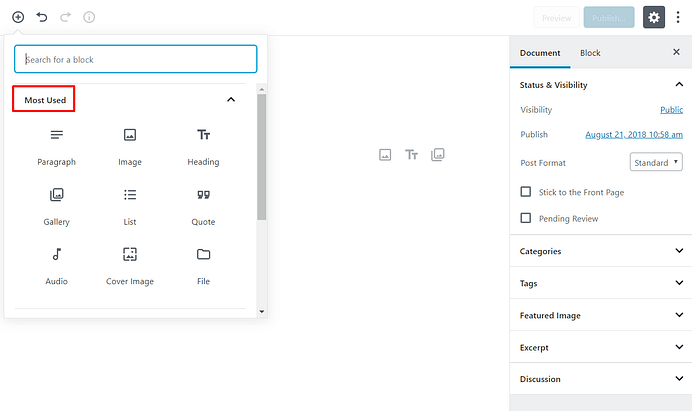Viewport: 692px width, 411px height.
Task: Insert a Gallery block
Action: point(56,207)
